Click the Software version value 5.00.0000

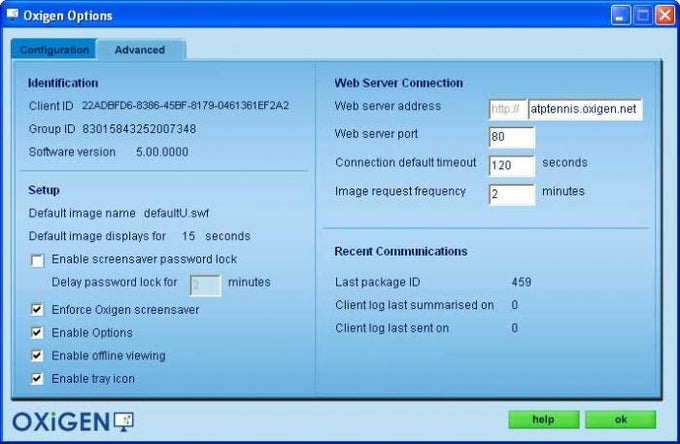162,152
